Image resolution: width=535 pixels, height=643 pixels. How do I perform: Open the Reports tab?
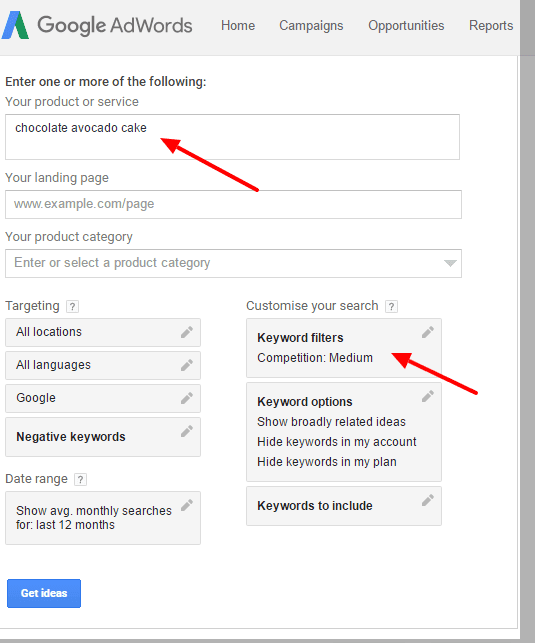tap(491, 25)
